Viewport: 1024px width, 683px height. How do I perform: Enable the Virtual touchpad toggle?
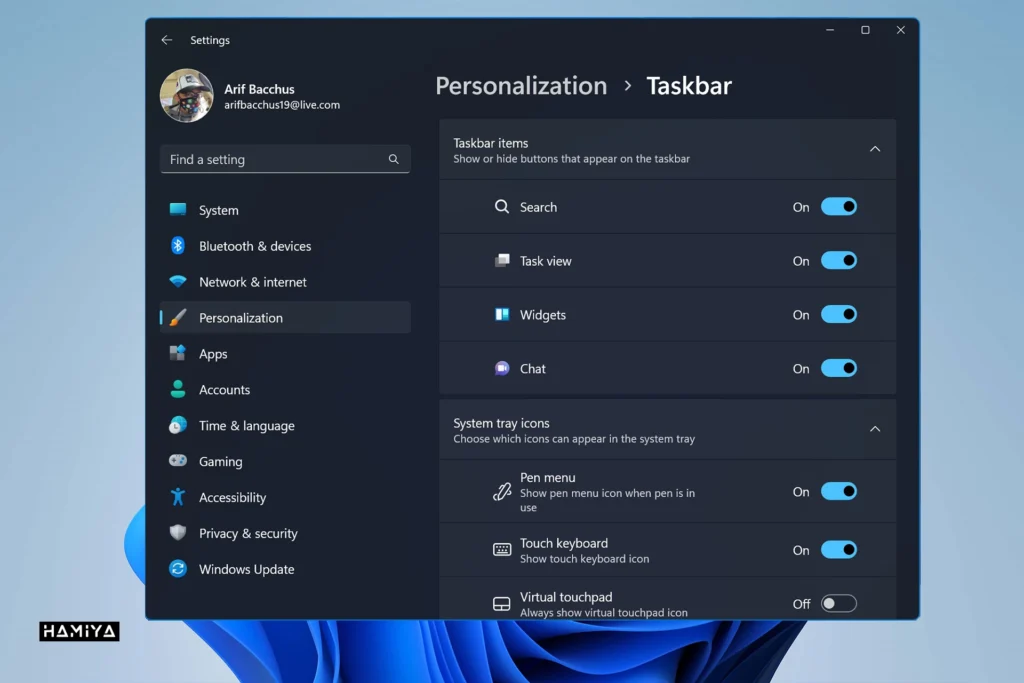[839, 603]
